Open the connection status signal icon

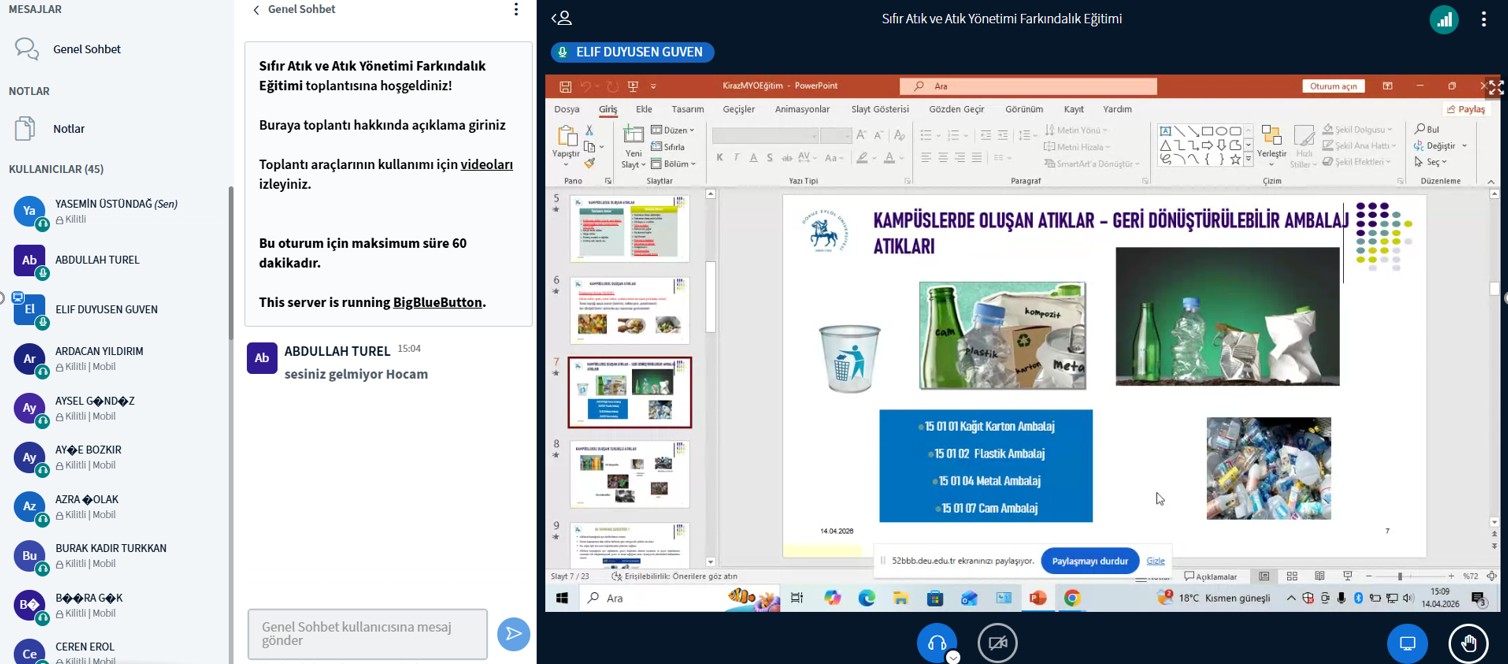click(x=1443, y=19)
